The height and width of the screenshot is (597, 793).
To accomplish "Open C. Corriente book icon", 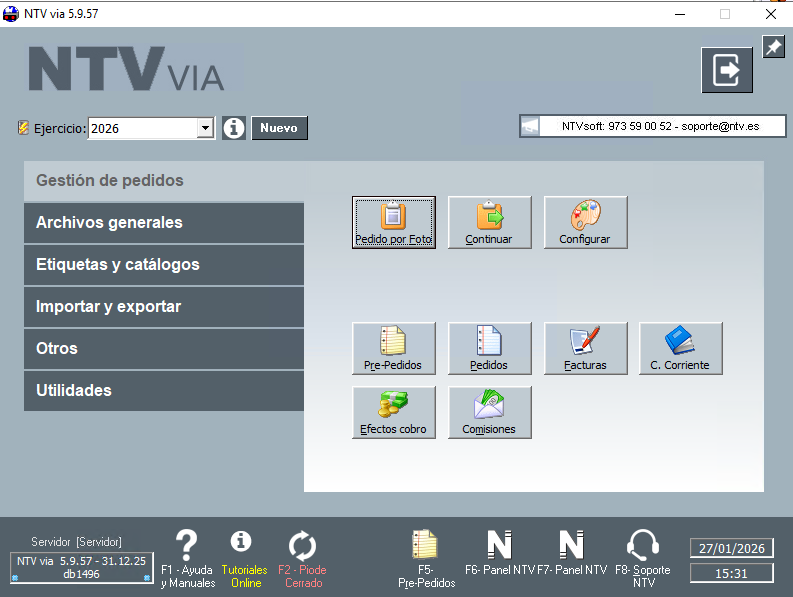I will (x=680, y=348).
